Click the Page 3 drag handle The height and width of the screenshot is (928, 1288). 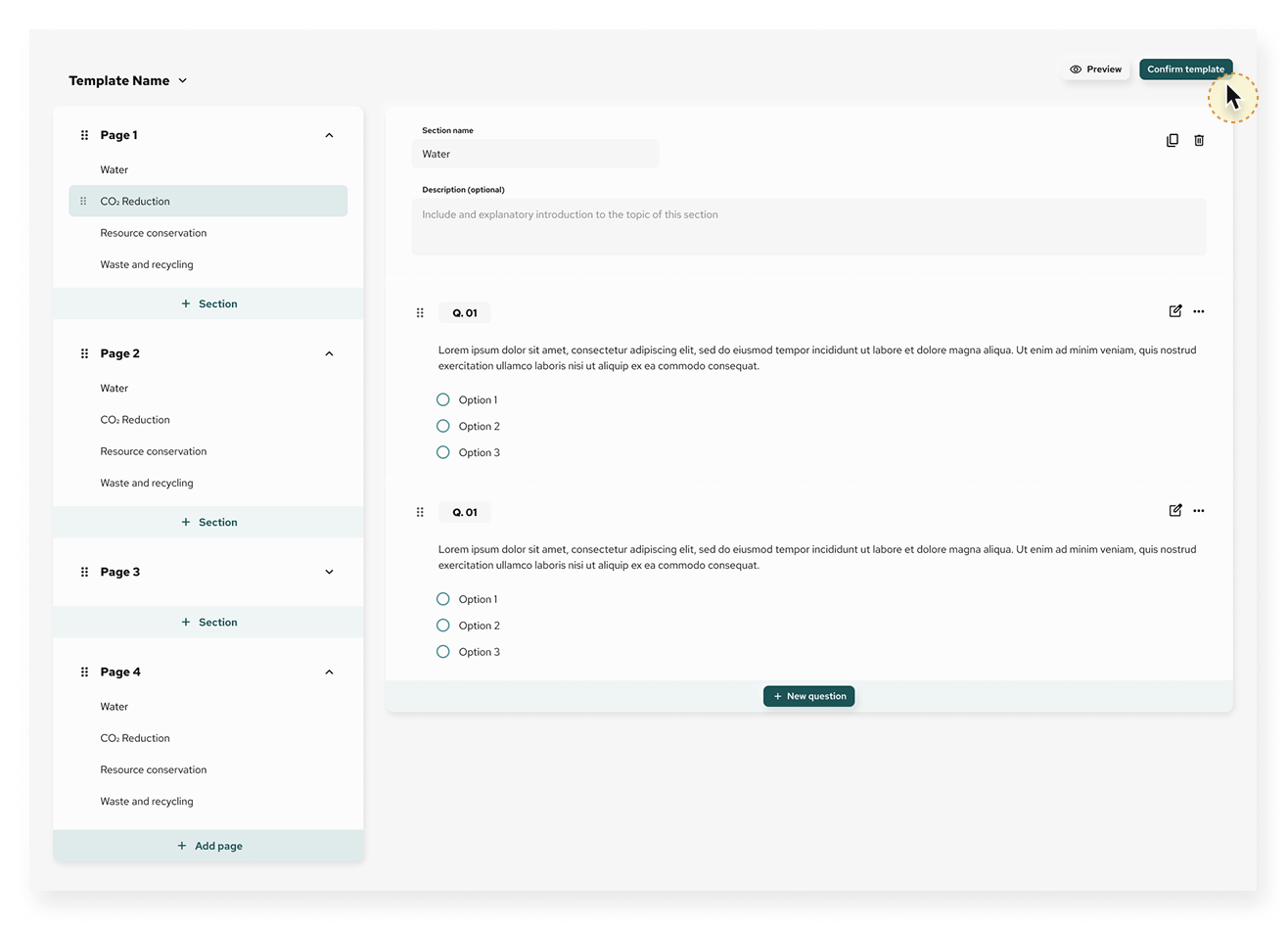tap(84, 572)
